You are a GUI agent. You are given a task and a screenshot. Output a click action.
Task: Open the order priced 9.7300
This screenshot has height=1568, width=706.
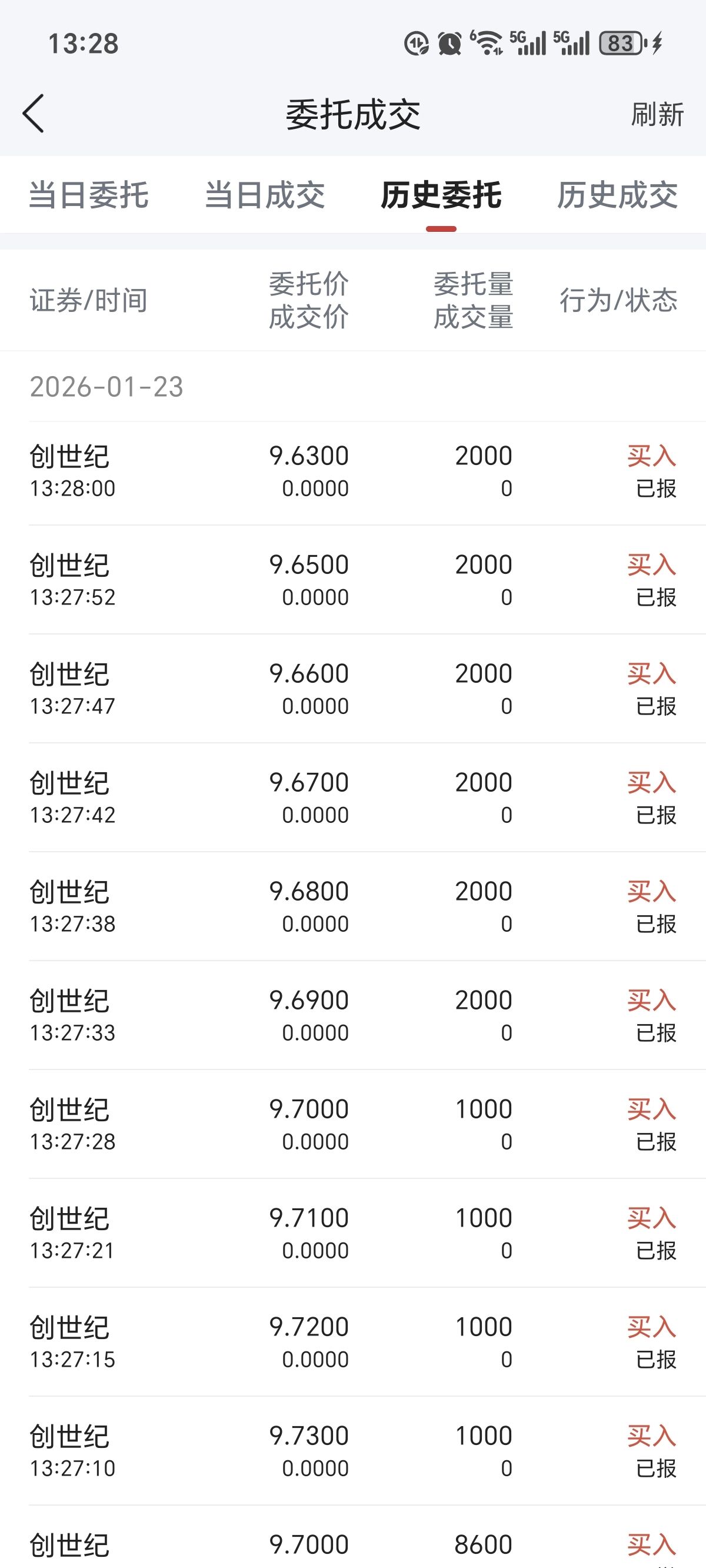coord(353,1451)
